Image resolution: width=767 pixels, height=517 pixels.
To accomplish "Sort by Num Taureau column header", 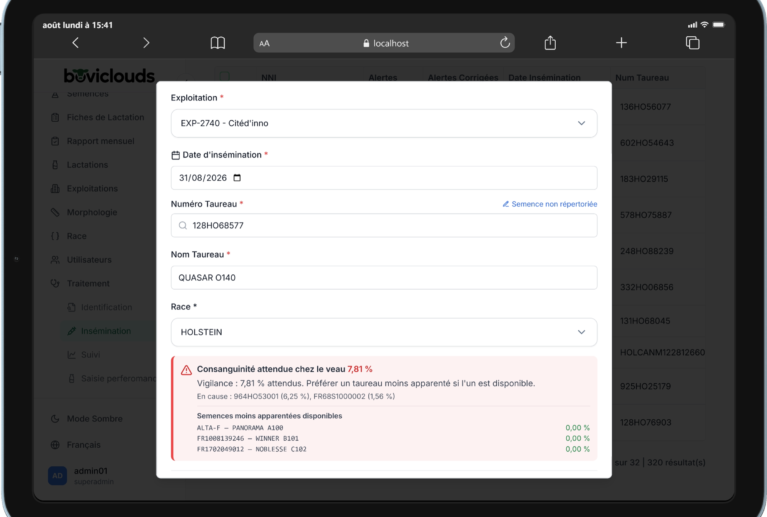I will (642, 78).
